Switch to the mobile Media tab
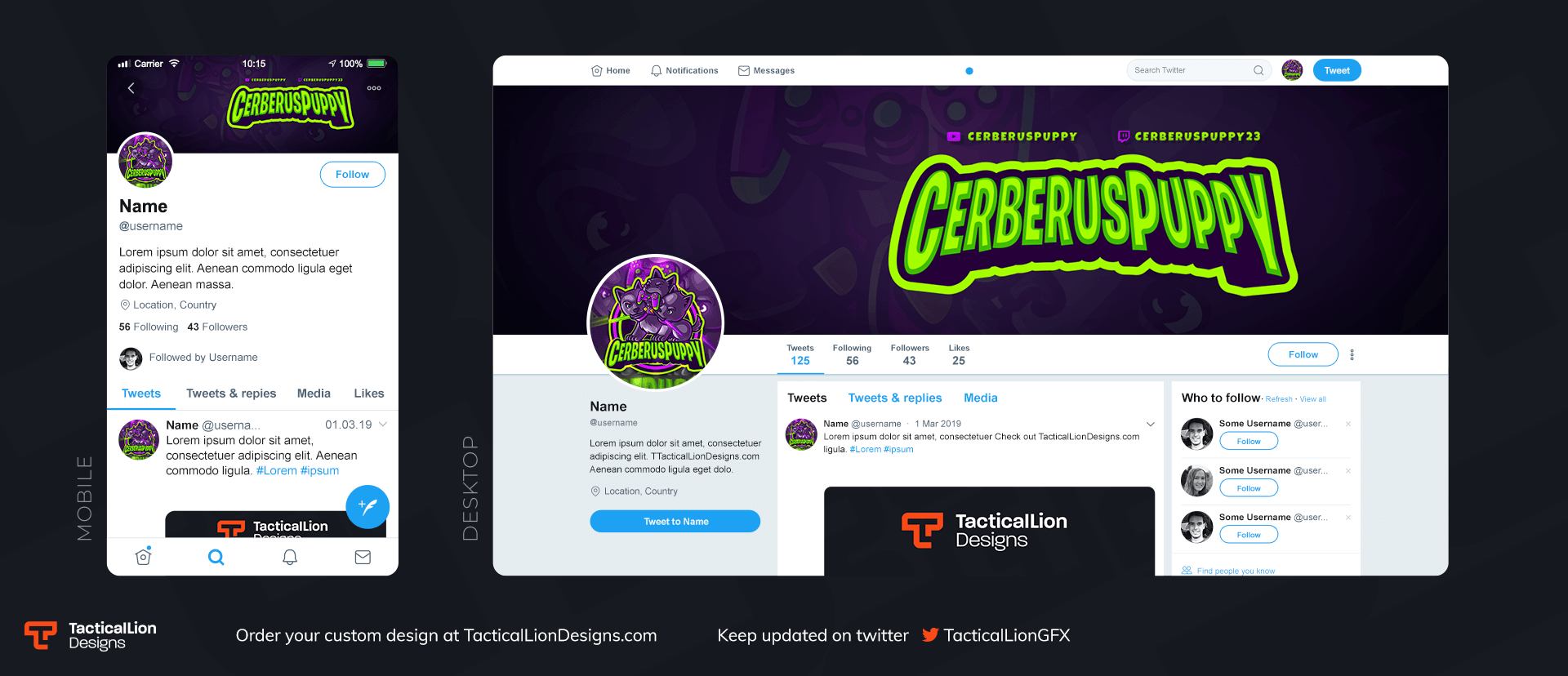The height and width of the screenshot is (676, 1568). tap(314, 394)
